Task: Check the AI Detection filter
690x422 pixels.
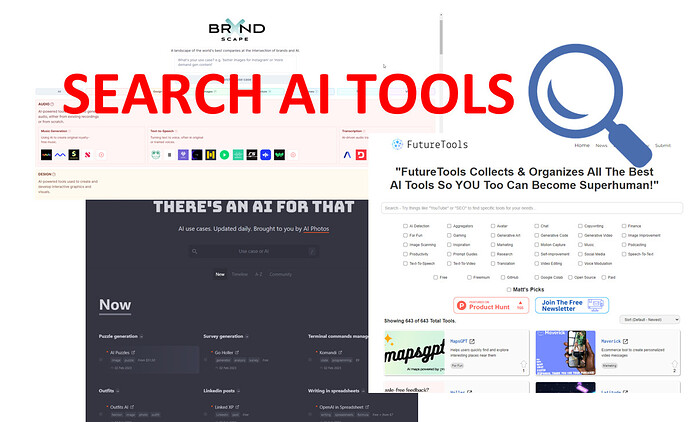Action: pos(405,226)
